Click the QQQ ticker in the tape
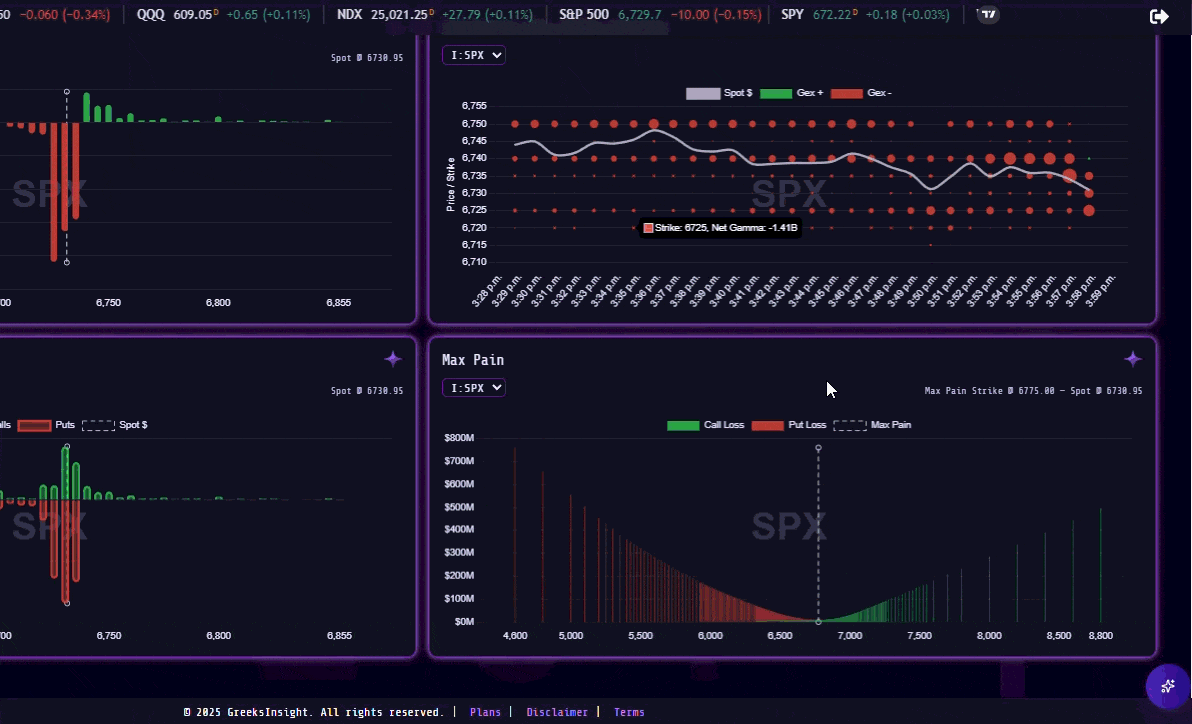 (x=151, y=15)
